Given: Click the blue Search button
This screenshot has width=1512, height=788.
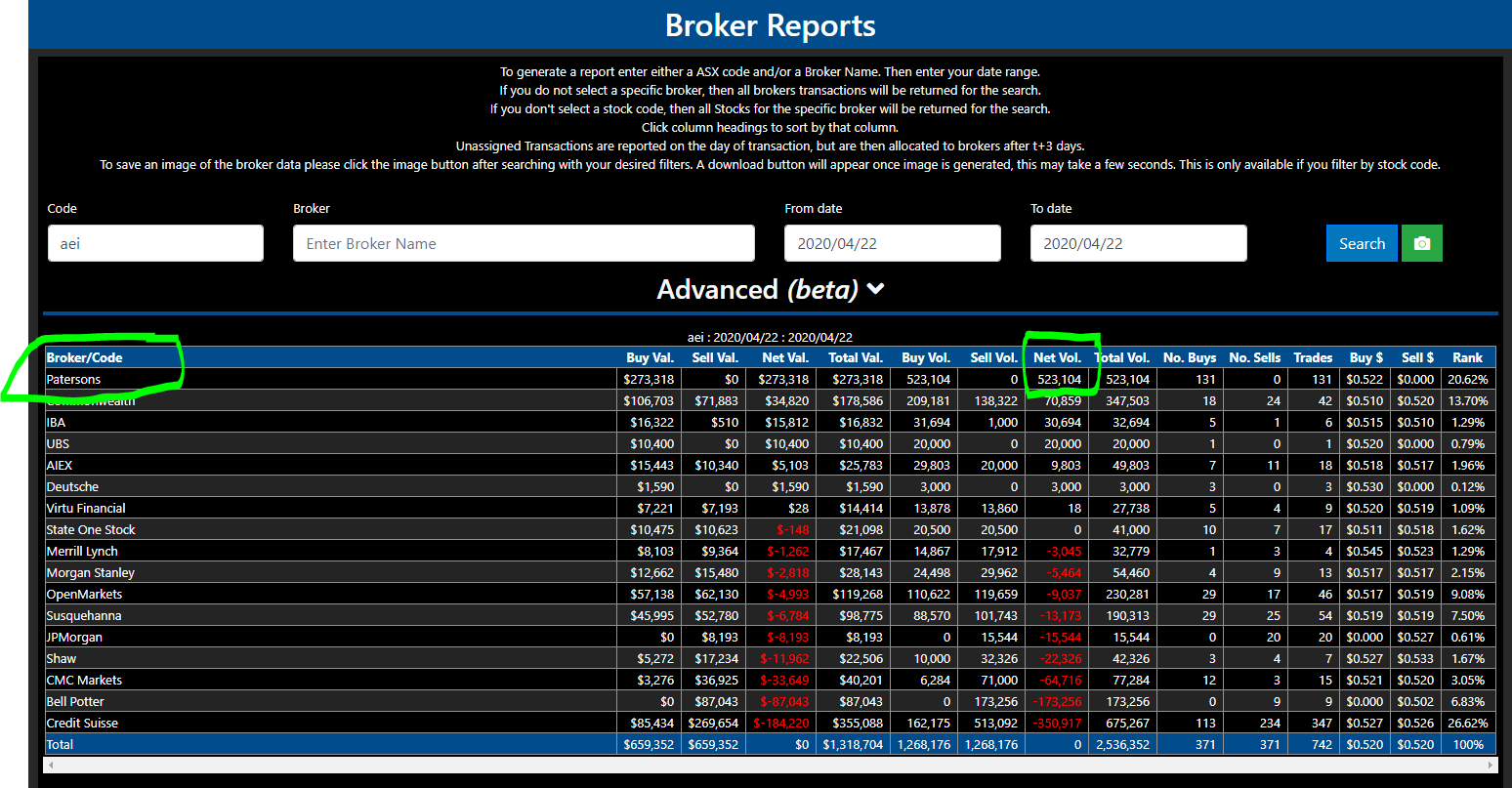Looking at the screenshot, I should click(x=1362, y=243).
